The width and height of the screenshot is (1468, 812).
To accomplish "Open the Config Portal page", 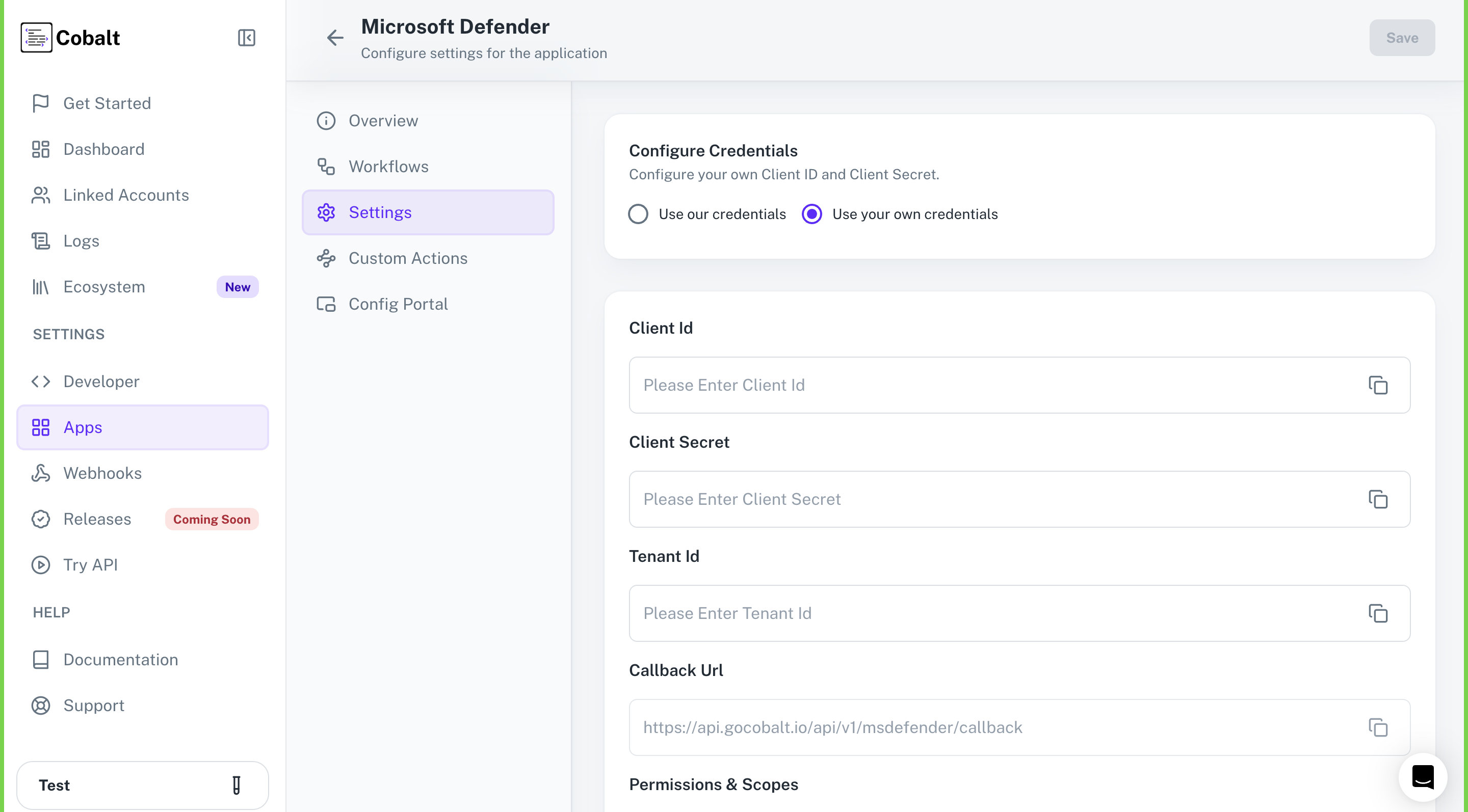I will [x=398, y=304].
